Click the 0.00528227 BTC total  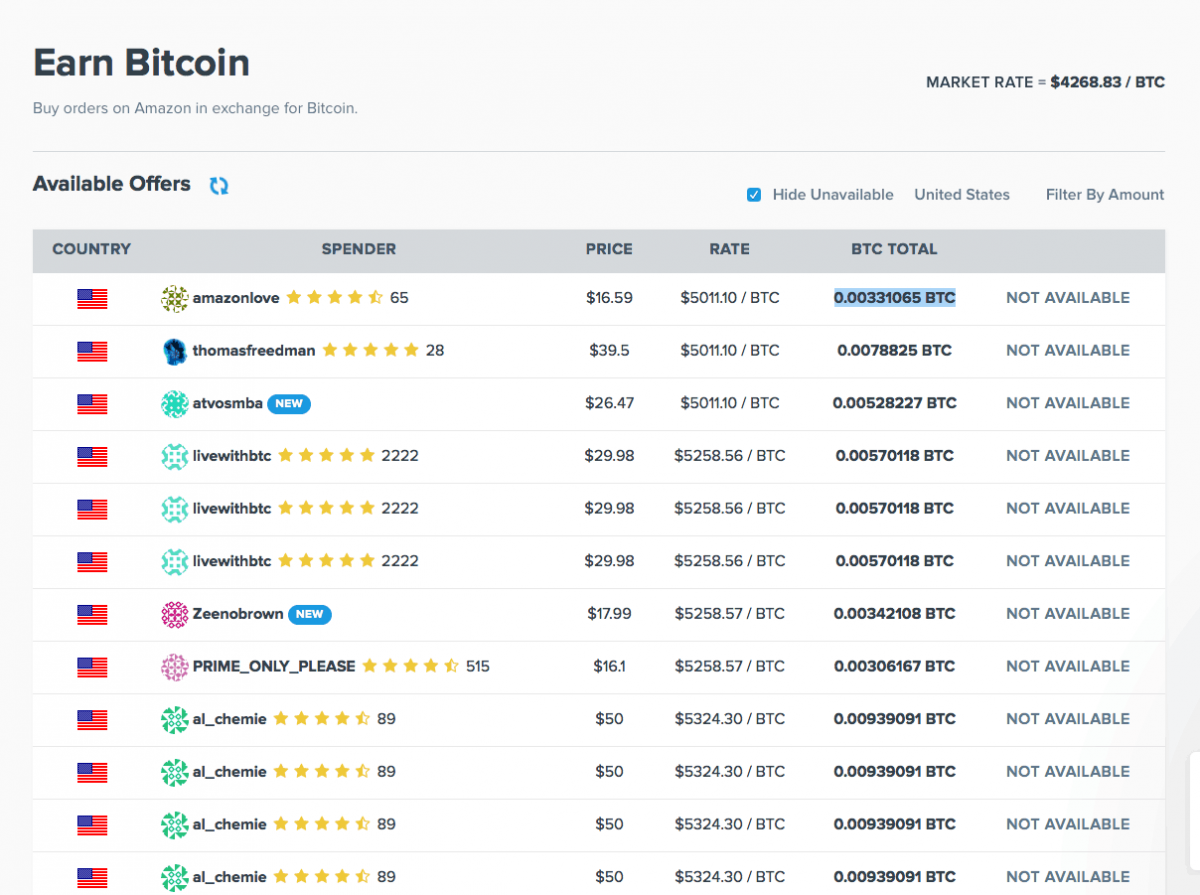pyautogui.click(x=895, y=404)
